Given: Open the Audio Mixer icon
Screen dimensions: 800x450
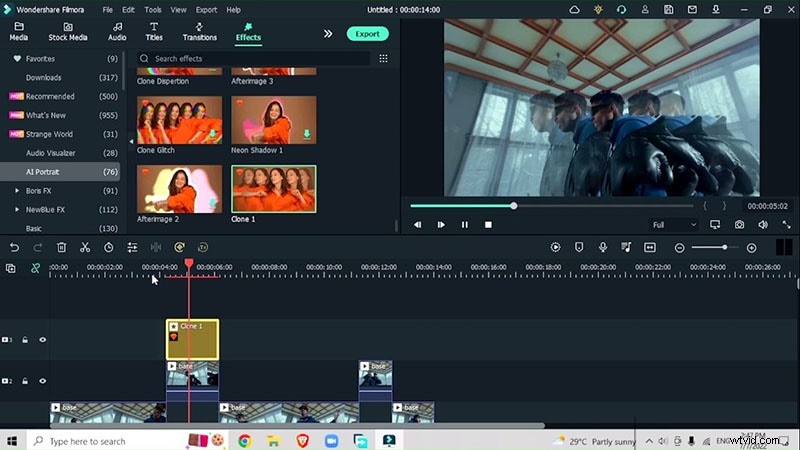Looking at the screenshot, I should pyautogui.click(x=626, y=247).
